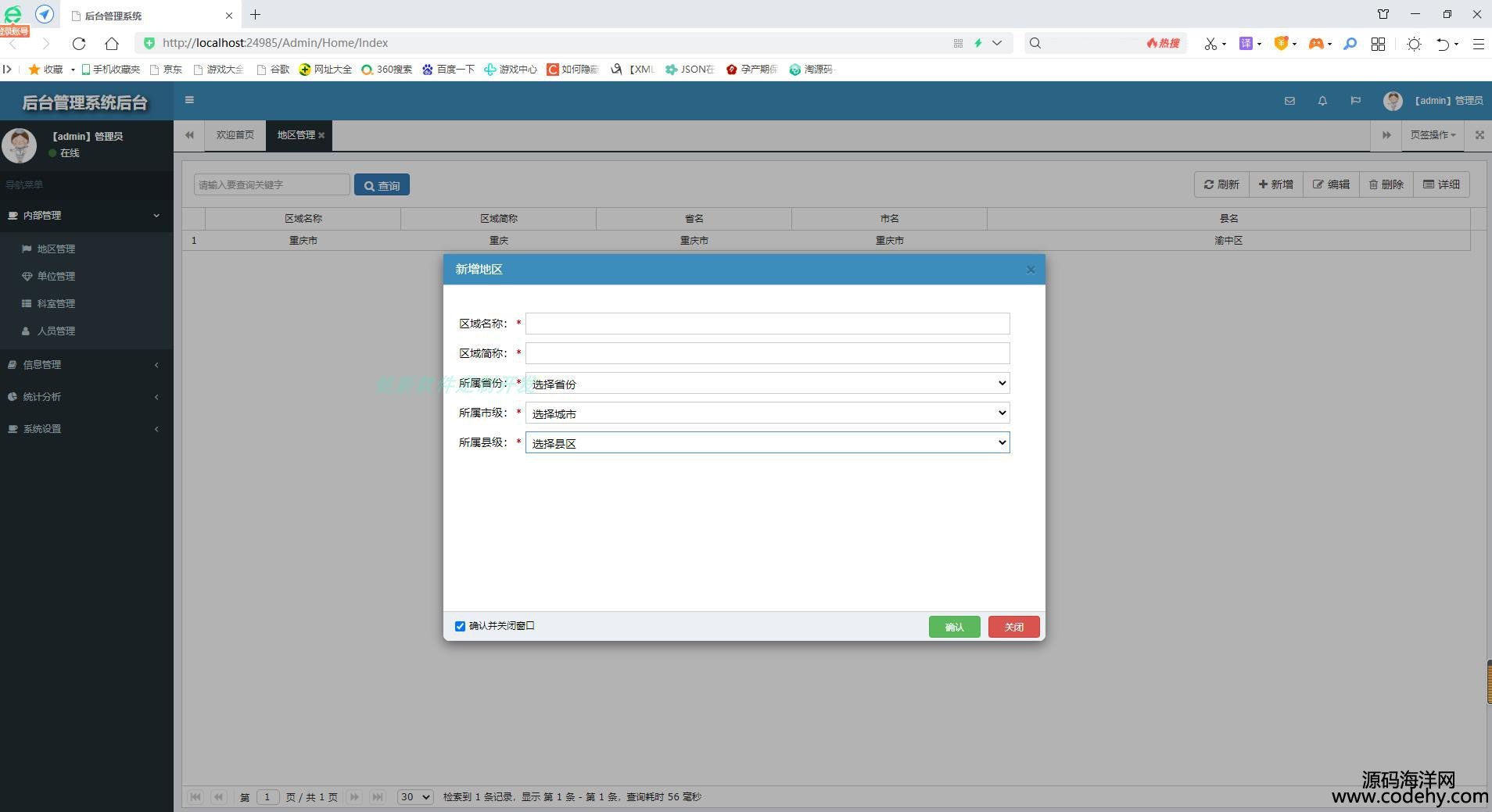Click the notification bell icon
The height and width of the screenshot is (812, 1492).
[1322, 101]
